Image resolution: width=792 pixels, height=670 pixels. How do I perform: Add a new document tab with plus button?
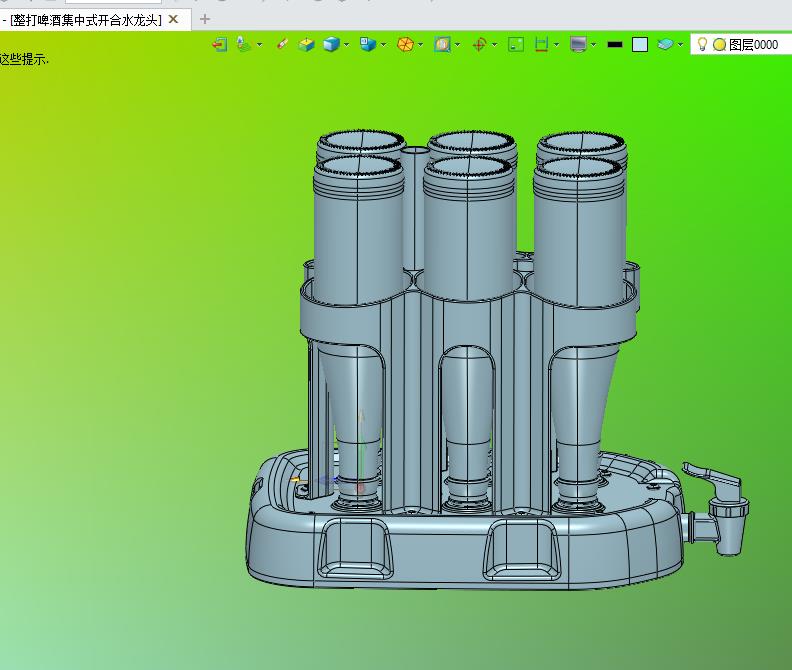click(x=205, y=19)
